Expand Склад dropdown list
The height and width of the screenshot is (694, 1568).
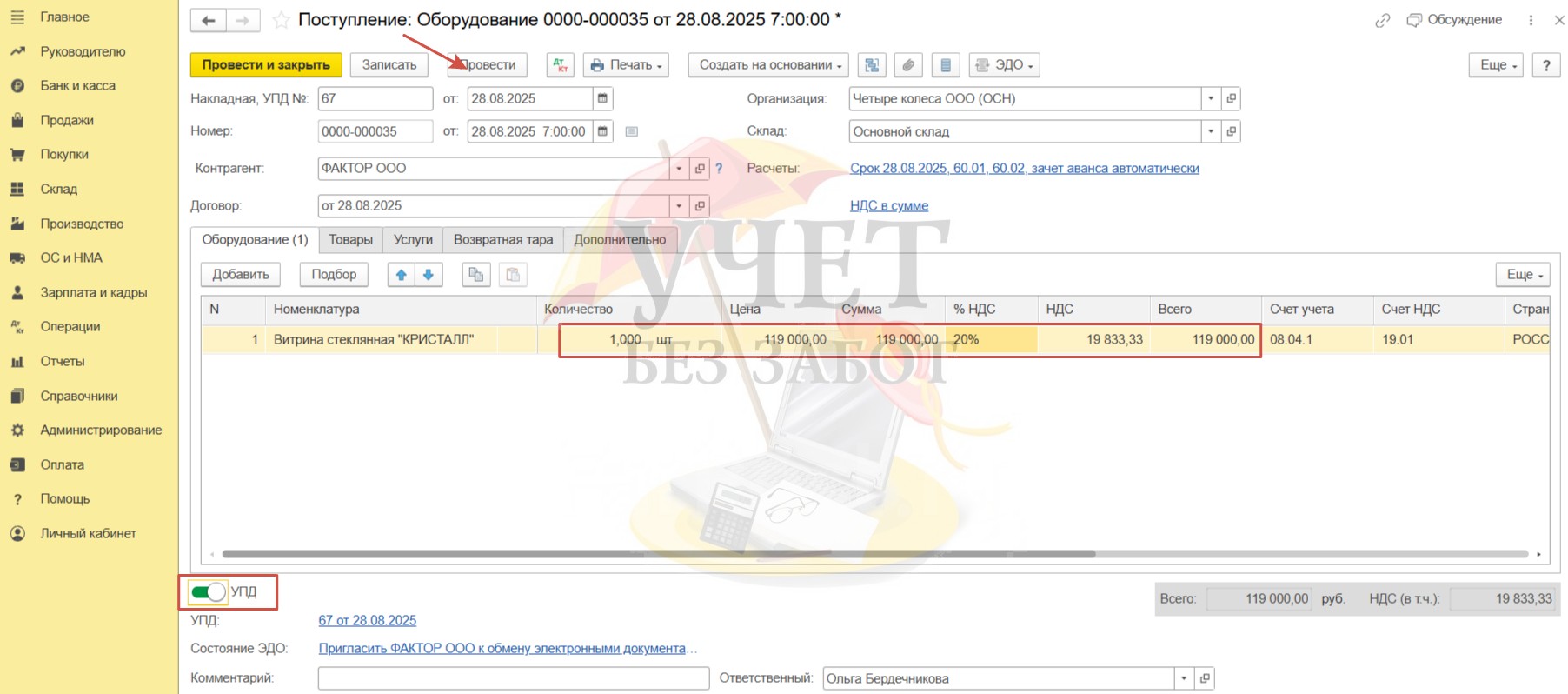click(x=1211, y=131)
